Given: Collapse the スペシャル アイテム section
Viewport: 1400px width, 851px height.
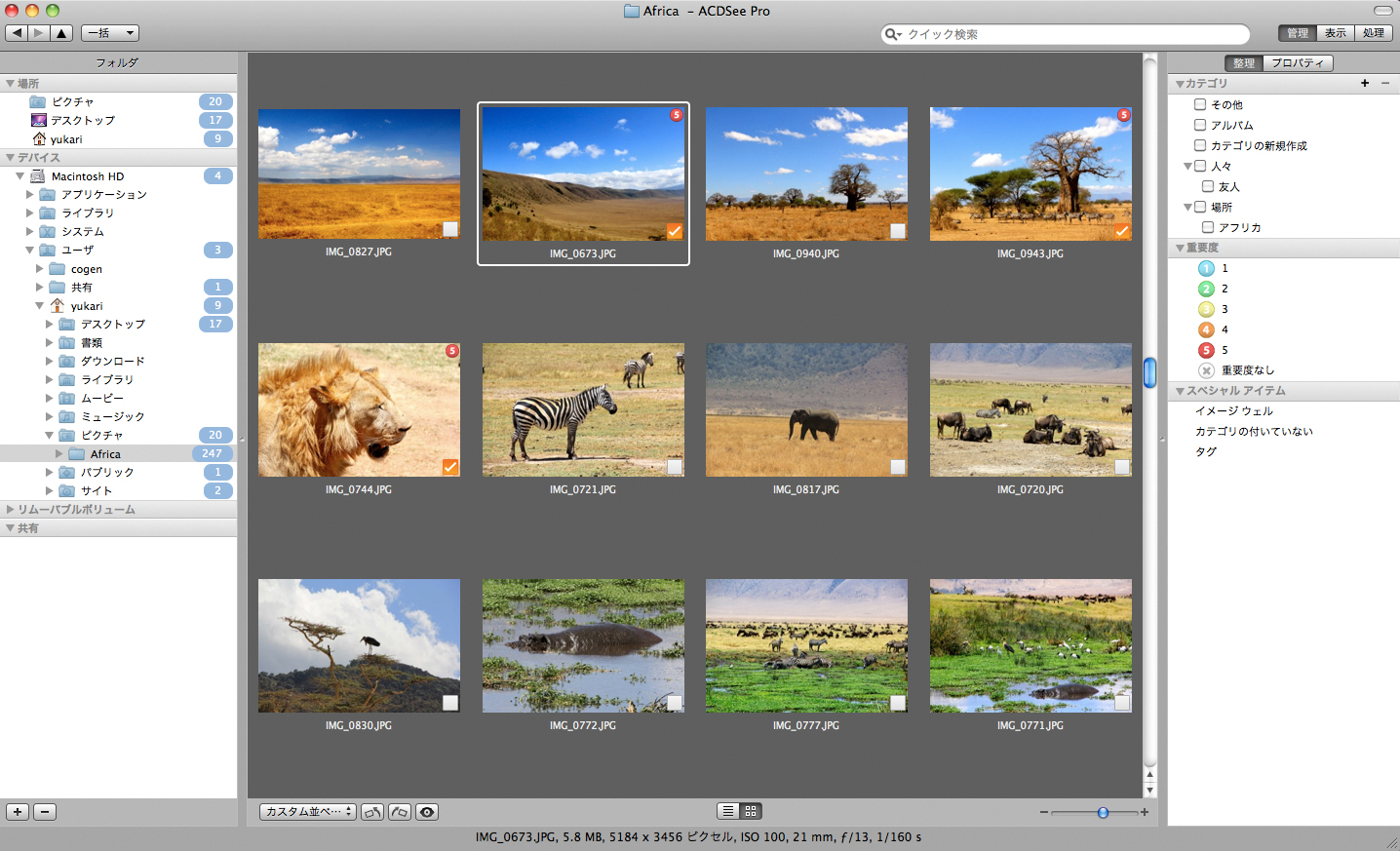Looking at the screenshot, I should pos(1180,391).
